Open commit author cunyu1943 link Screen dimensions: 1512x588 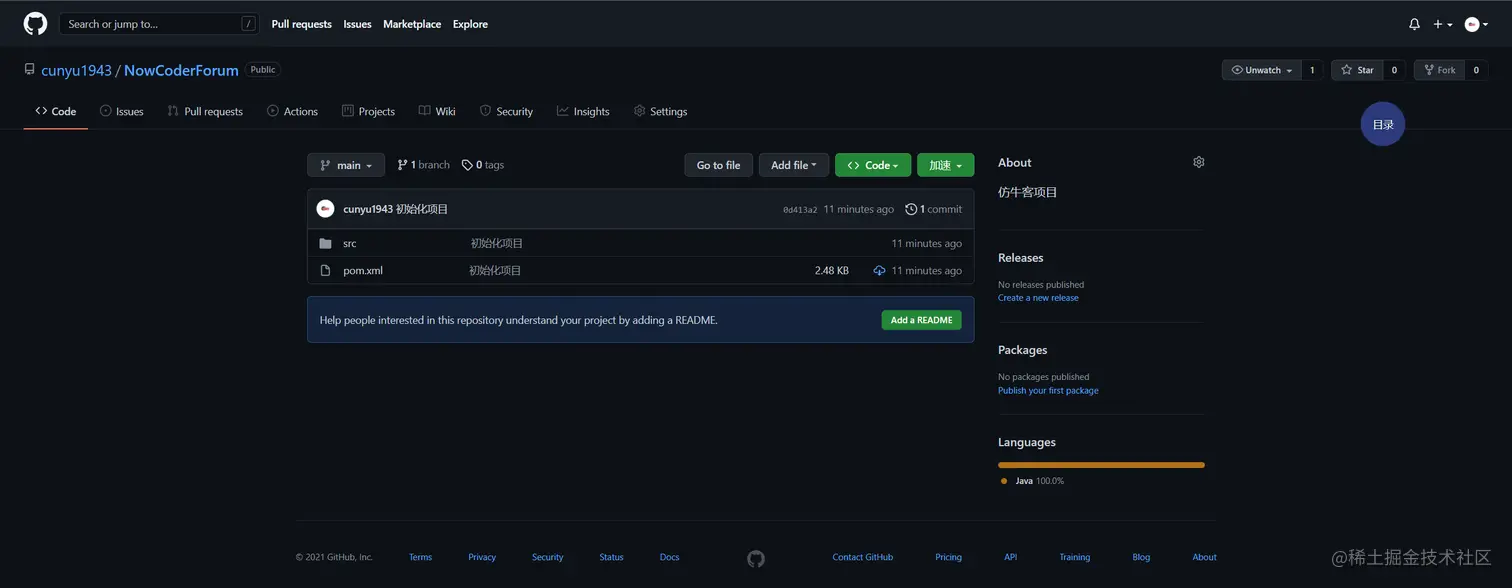point(367,209)
